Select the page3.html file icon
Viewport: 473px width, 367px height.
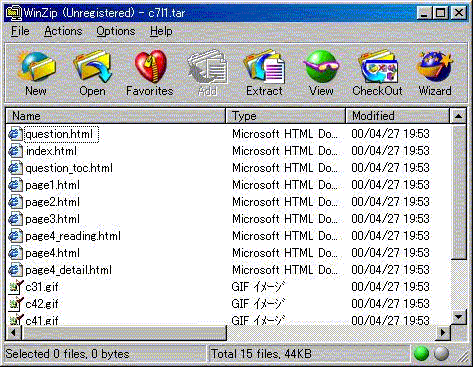(15, 219)
